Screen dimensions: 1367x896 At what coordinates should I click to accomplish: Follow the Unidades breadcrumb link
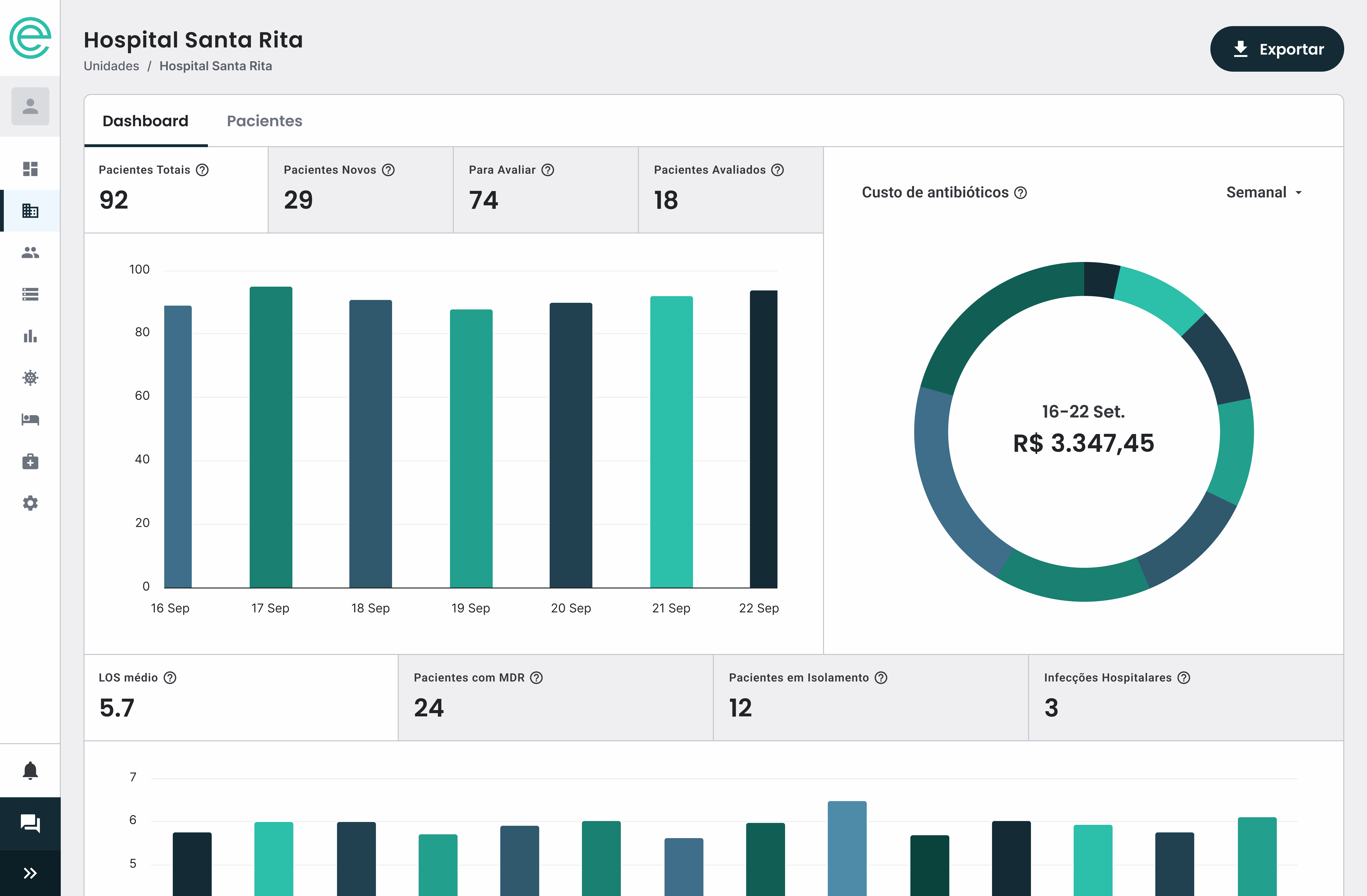click(112, 66)
